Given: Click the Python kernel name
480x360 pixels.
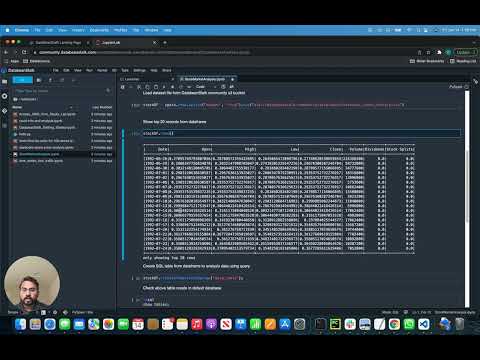Looking at the screenshot, I should (x=456, y=87).
